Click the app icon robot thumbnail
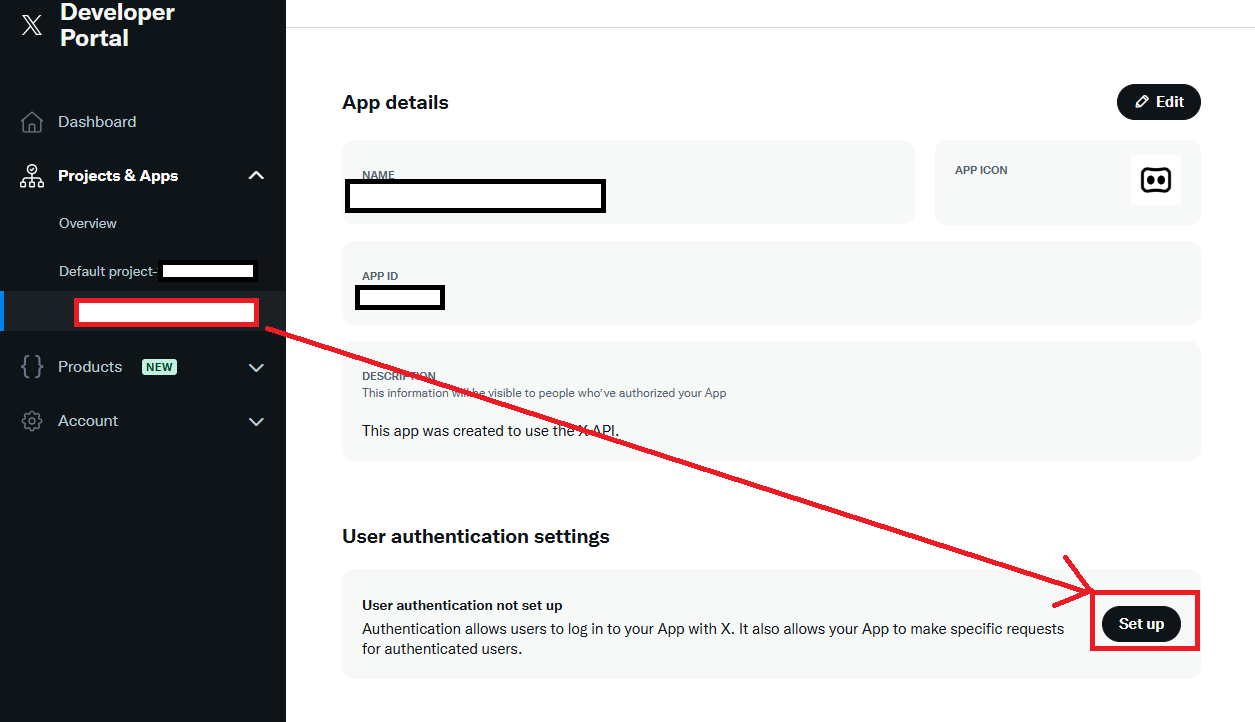This screenshot has height=722, width=1255. pos(1155,180)
